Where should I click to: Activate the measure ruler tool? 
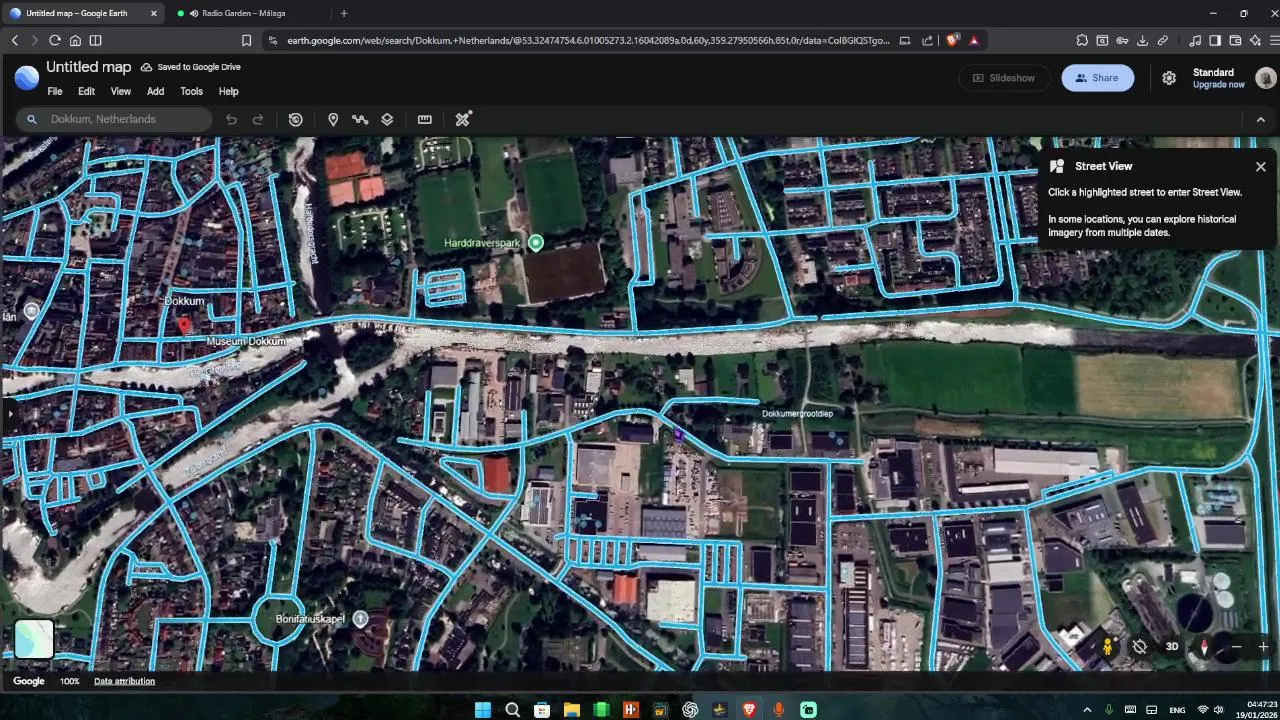pos(425,119)
